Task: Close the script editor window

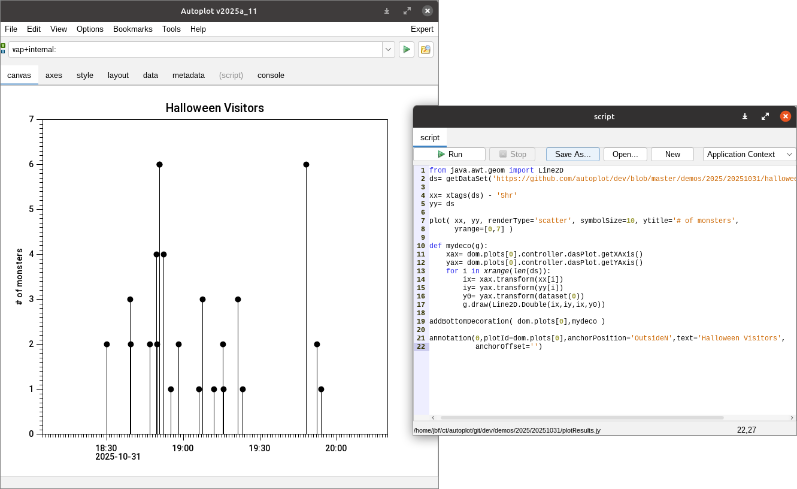Action: click(x=786, y=116)
